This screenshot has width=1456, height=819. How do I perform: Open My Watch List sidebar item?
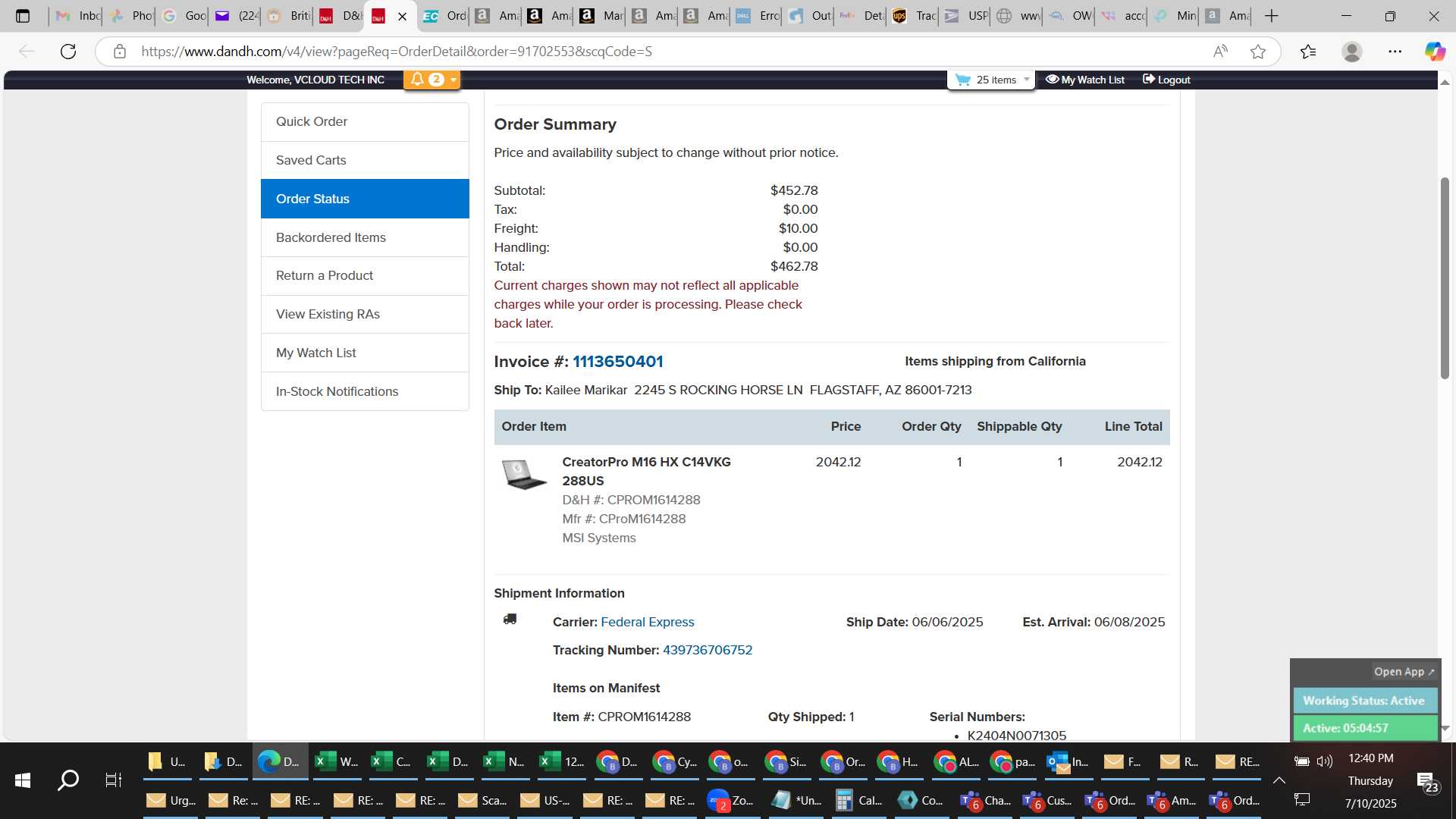coord(365,353)
